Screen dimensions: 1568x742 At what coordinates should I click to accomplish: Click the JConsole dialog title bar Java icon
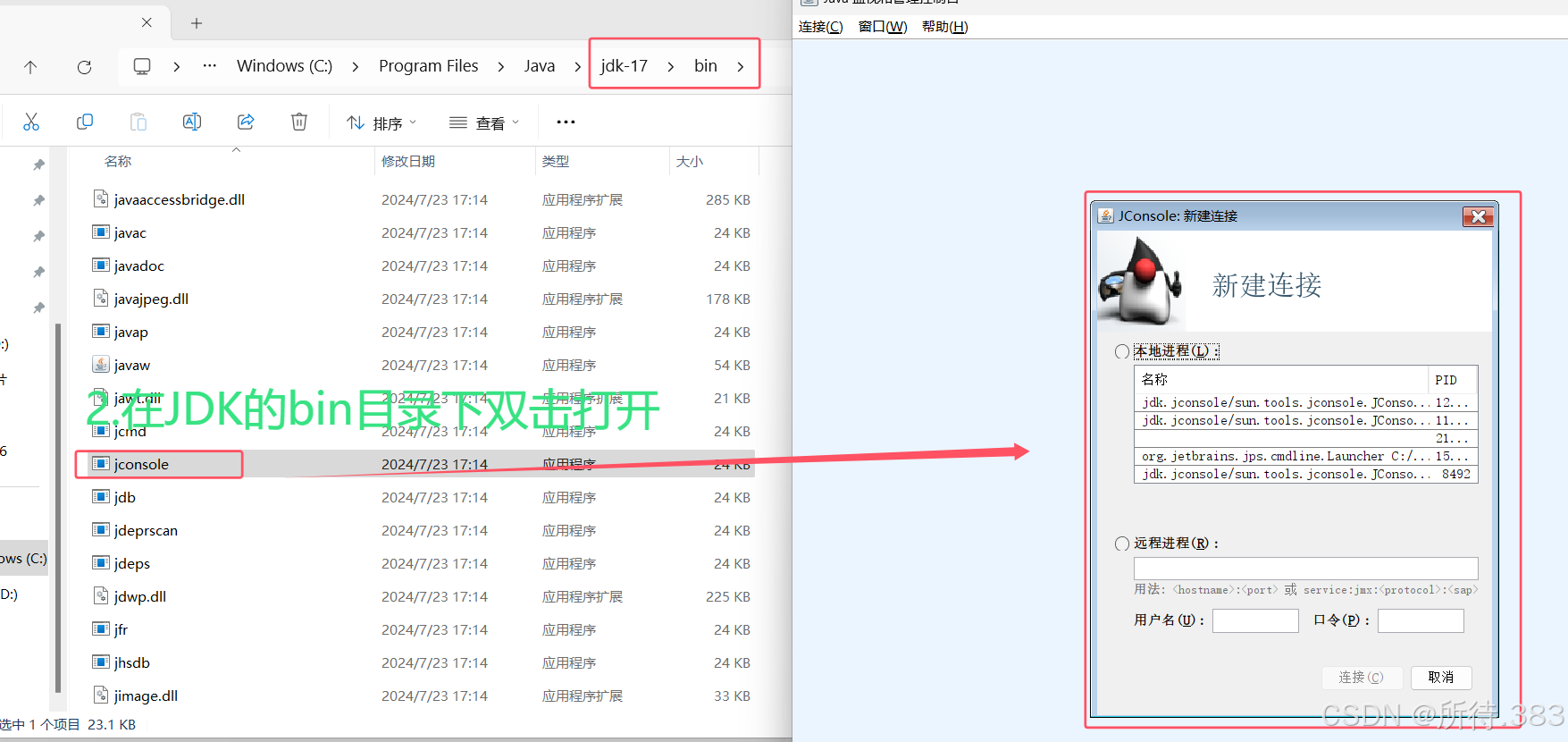pos(1106,215)
